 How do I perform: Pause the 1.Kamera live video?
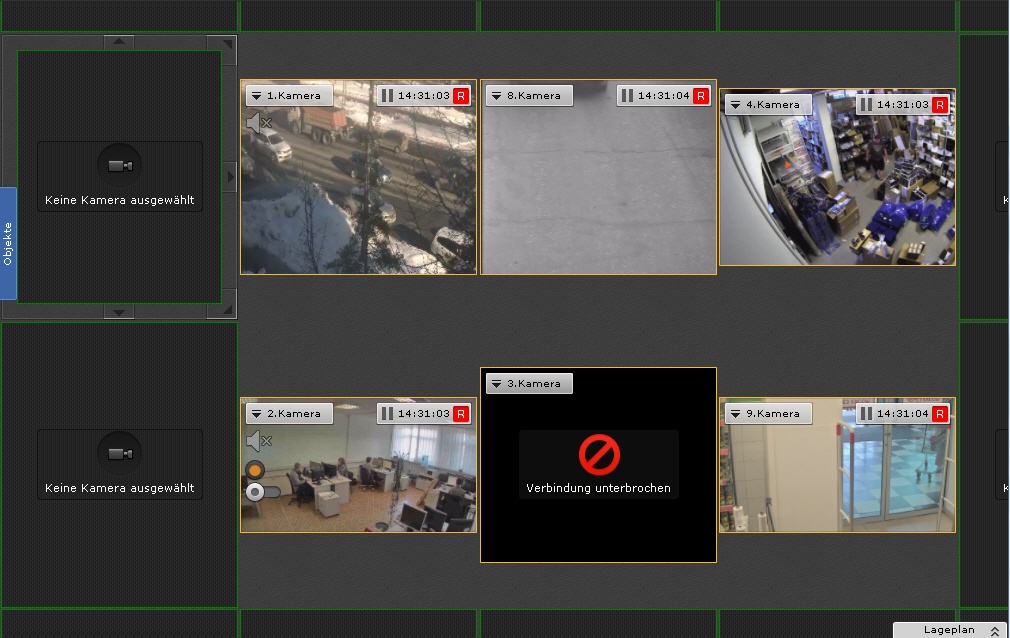click(387, 96)
